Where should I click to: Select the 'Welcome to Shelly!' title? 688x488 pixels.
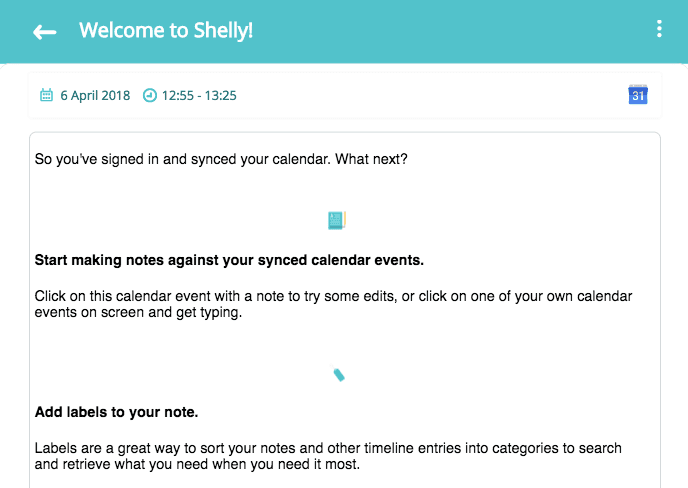pyautogui.click(x=166, y=30)
